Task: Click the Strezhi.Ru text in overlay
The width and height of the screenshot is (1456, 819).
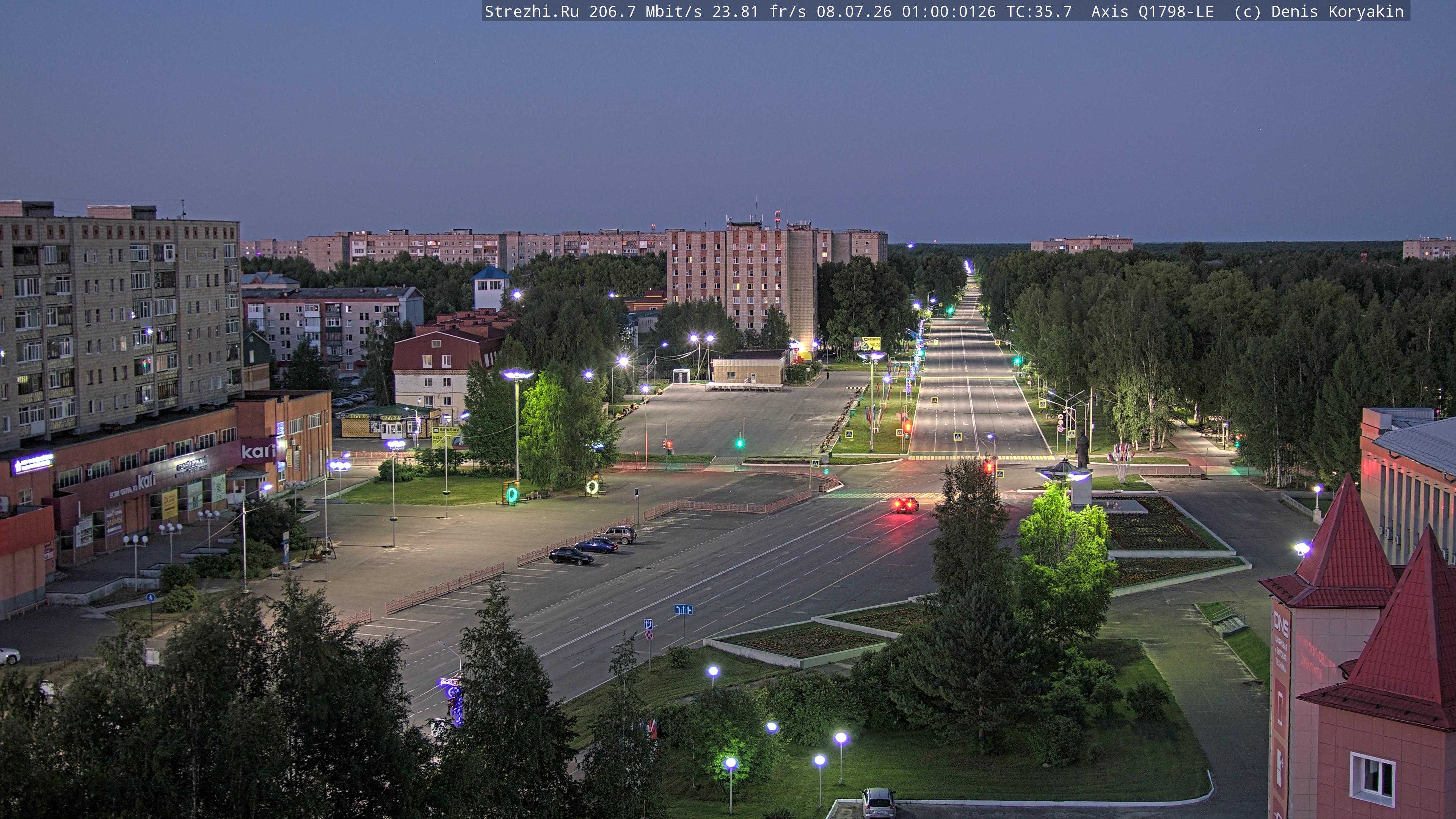Action: pyautogui.click(x=531, y=11)
